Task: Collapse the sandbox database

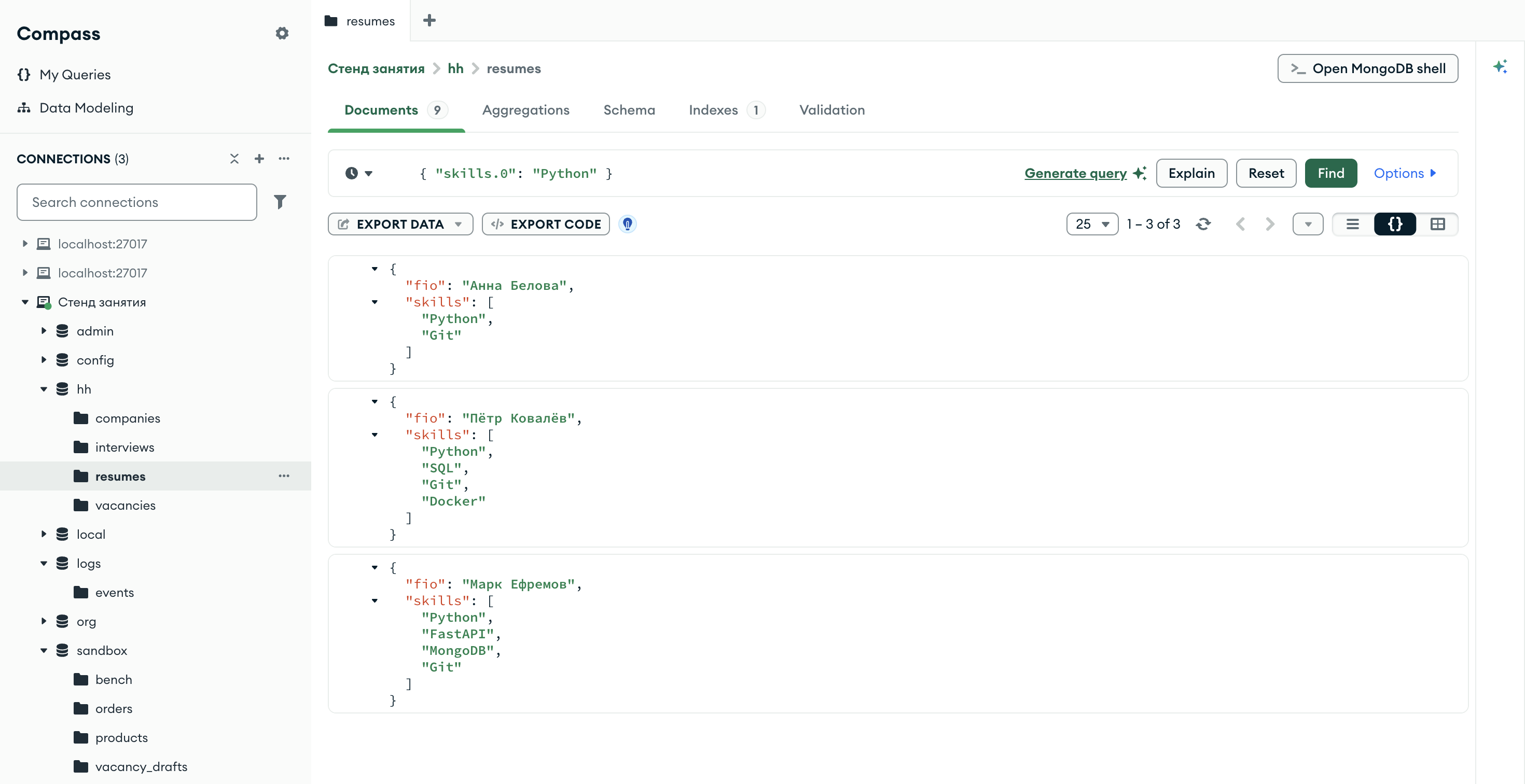Action: point(44,650)
